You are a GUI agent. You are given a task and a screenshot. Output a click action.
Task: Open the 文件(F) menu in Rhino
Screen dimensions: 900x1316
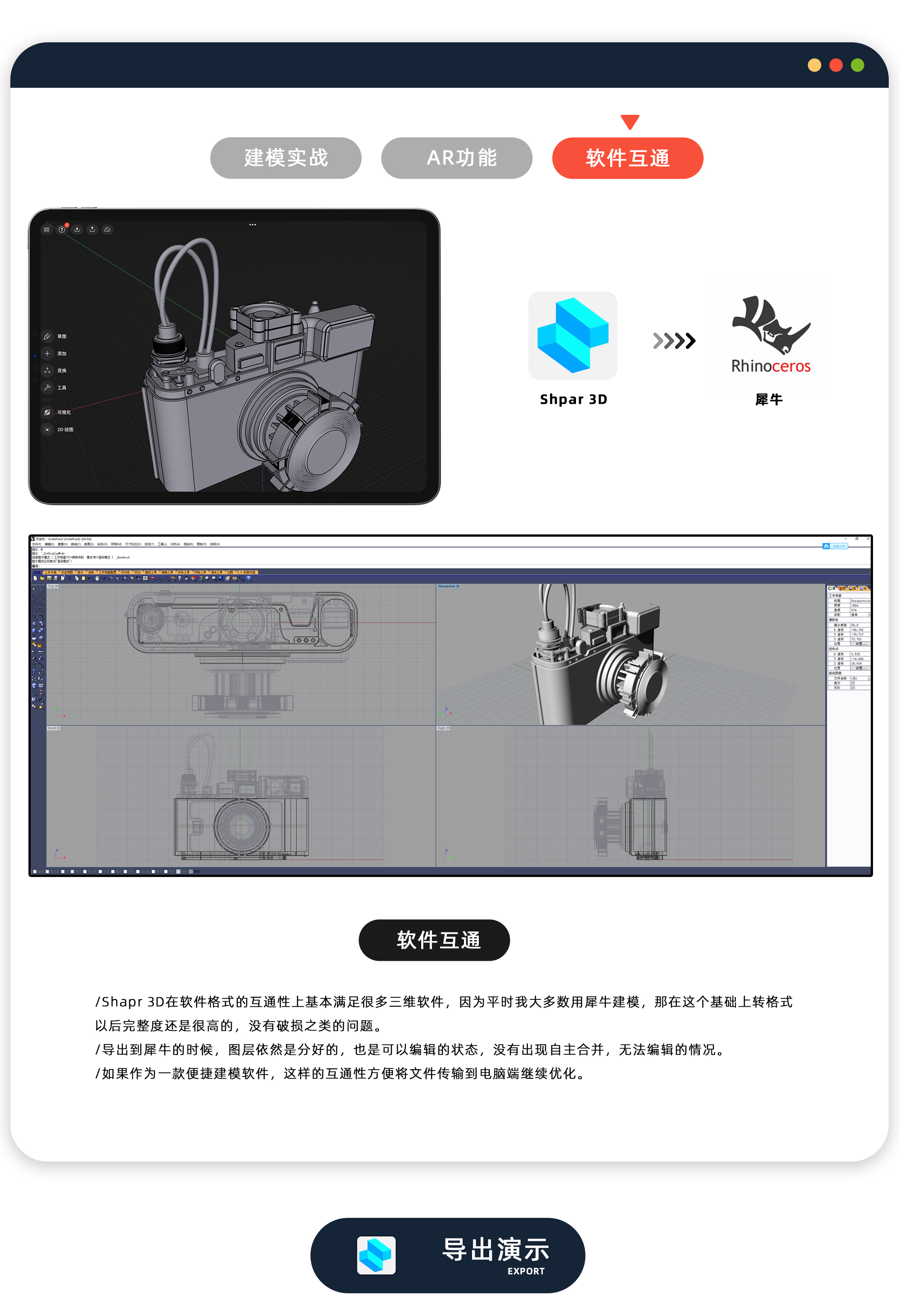click(x=36, y=544)
